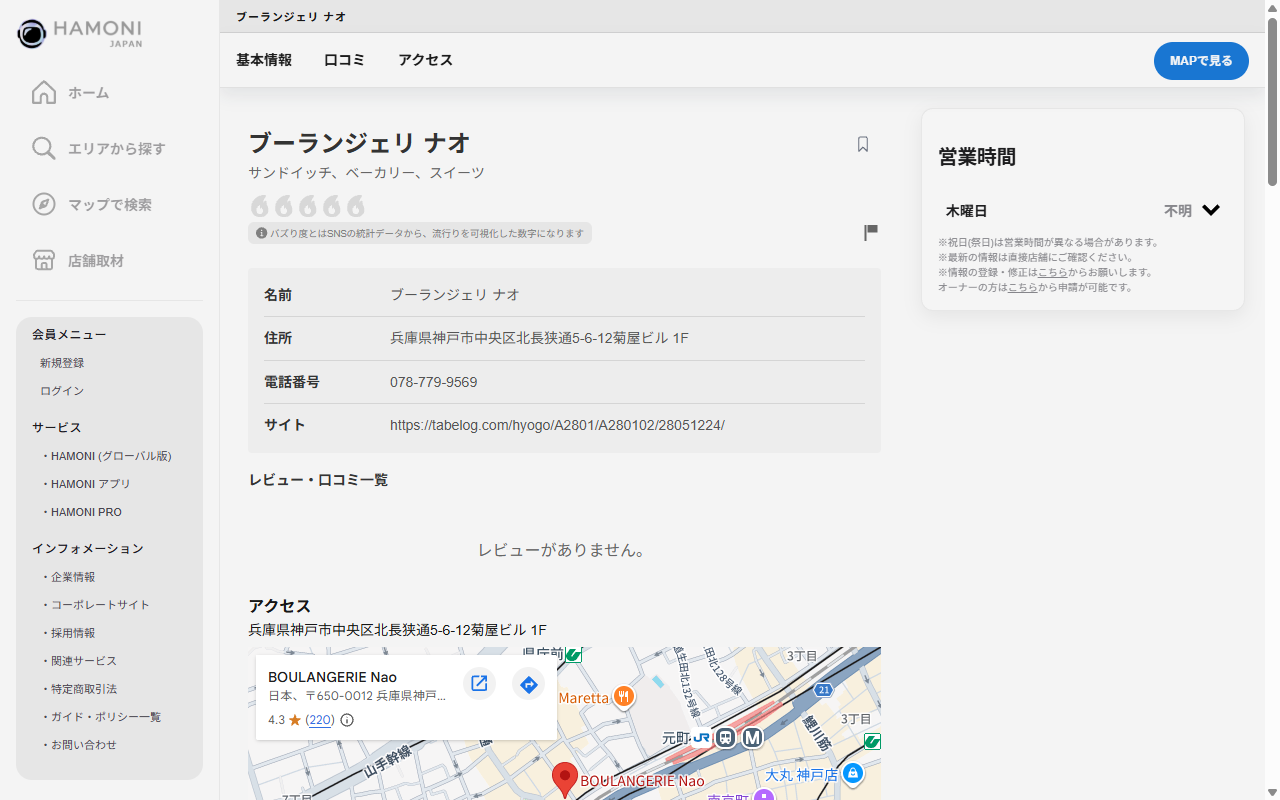This screenshot has width=1280, height=800.
Task: Open the (220) reviews link on map
Action: point(320,720)
